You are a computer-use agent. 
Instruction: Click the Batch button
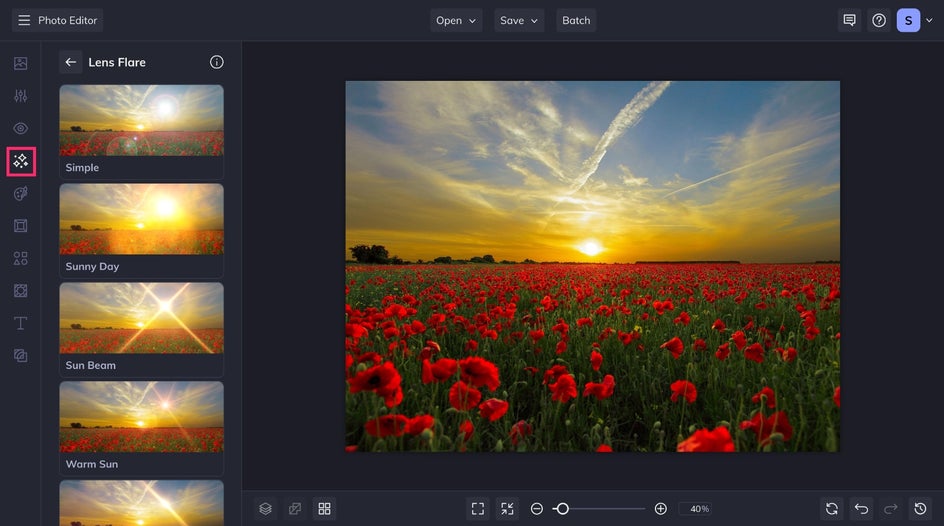pyautogui.click(x=576, y=20)
